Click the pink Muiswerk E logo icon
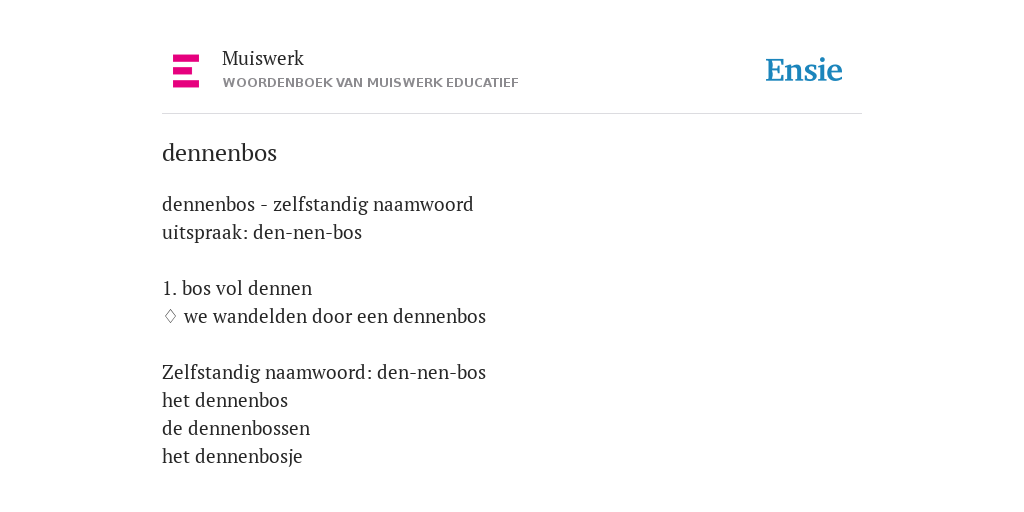 pos(186,71)
